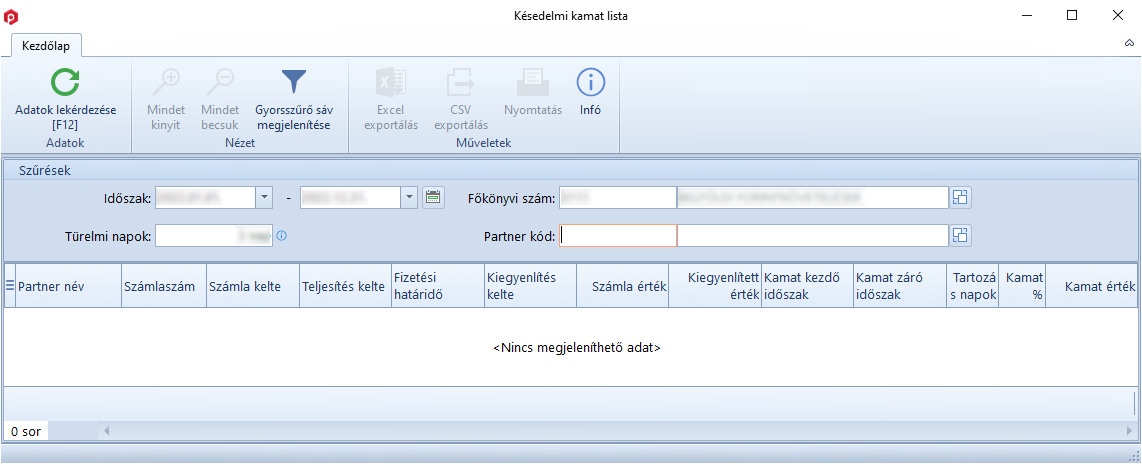This screenshot has width=1142, height=464.
Task: Click the Türelmi napok field
Action: pyautogui.click(x=214, y=235)
